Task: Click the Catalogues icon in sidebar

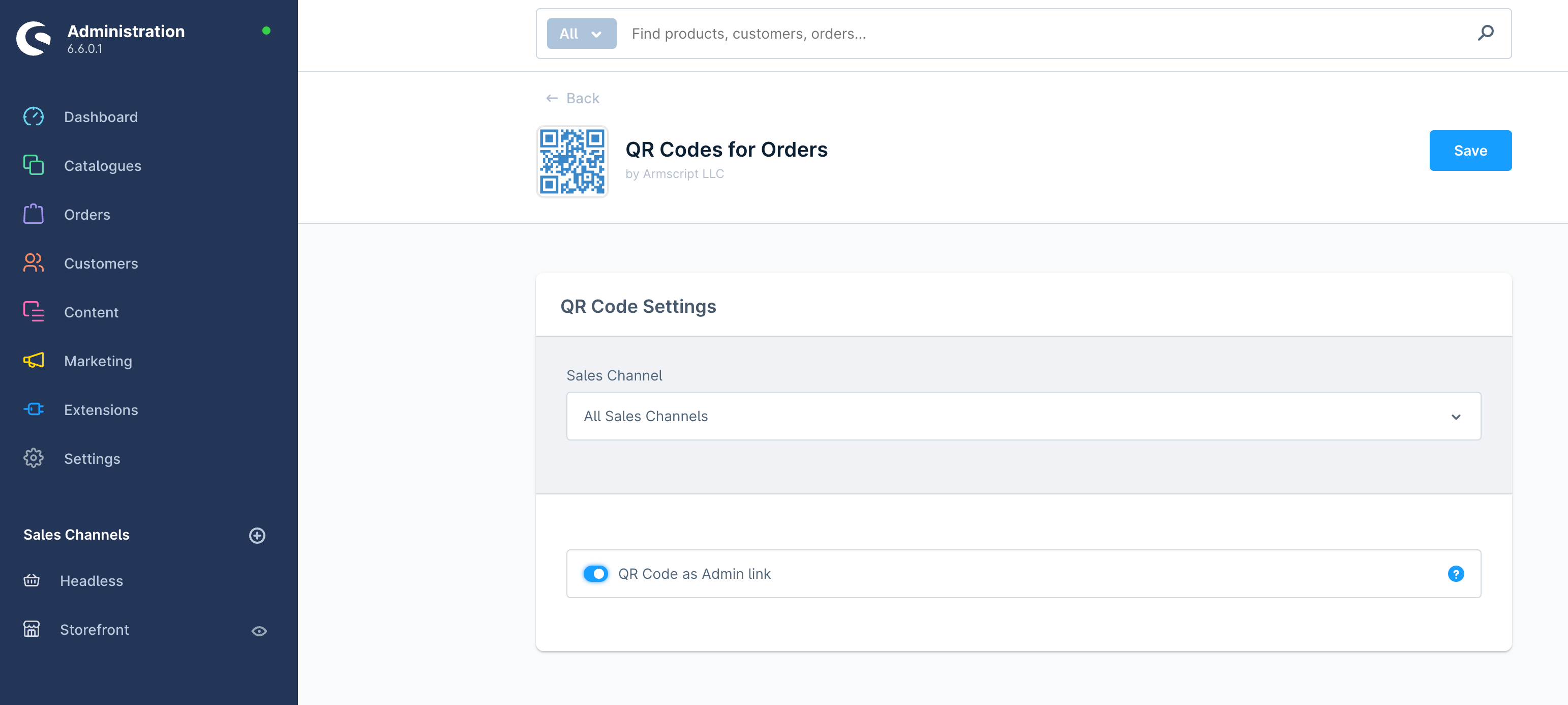Action: 32,165
